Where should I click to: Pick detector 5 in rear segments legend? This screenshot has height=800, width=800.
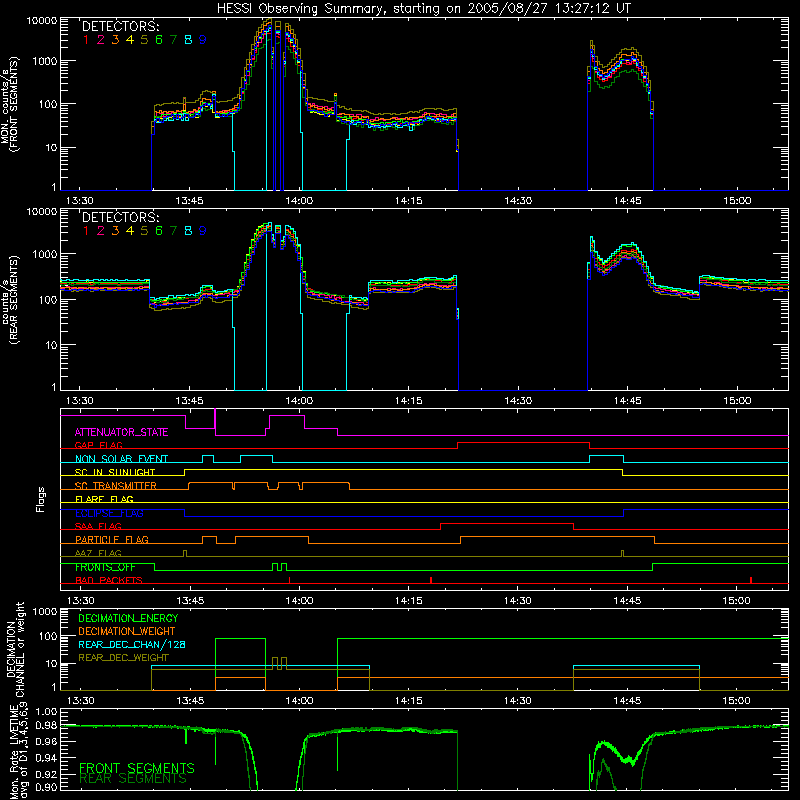pos(144,231)
